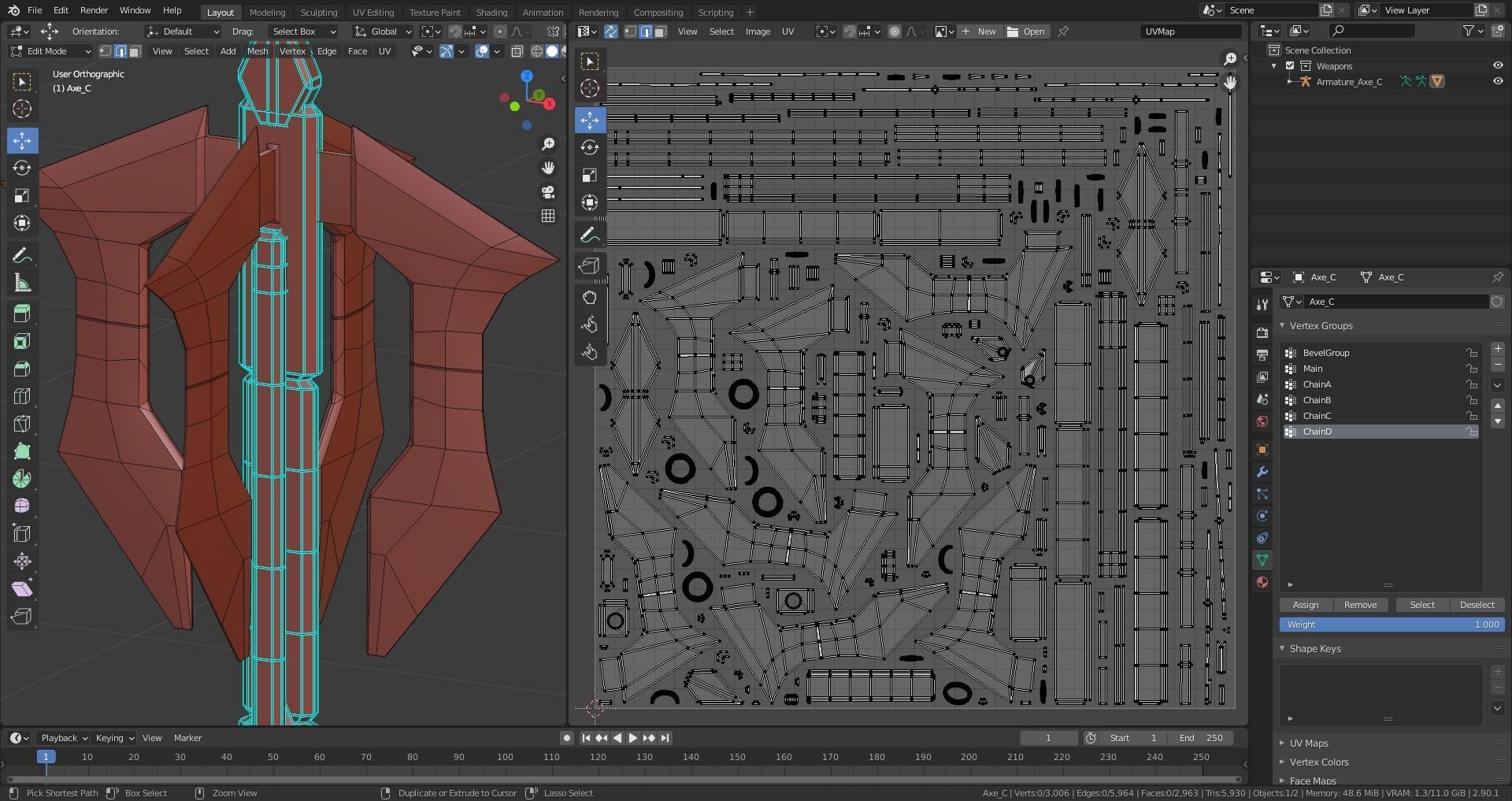The width and height of the screenshot is (1512, 801).
Task: Open the Edit Mode dropdown
Action: click(x=50, y=51)
